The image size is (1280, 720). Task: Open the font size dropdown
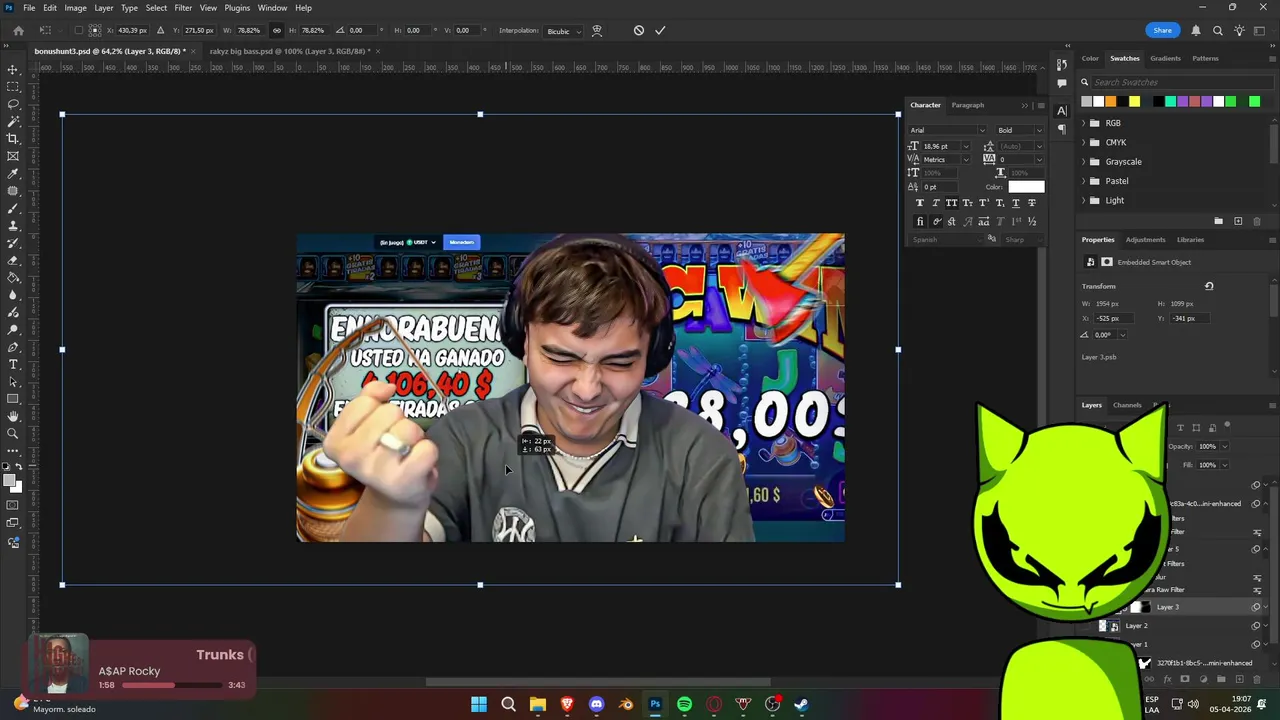click(965, 146)
